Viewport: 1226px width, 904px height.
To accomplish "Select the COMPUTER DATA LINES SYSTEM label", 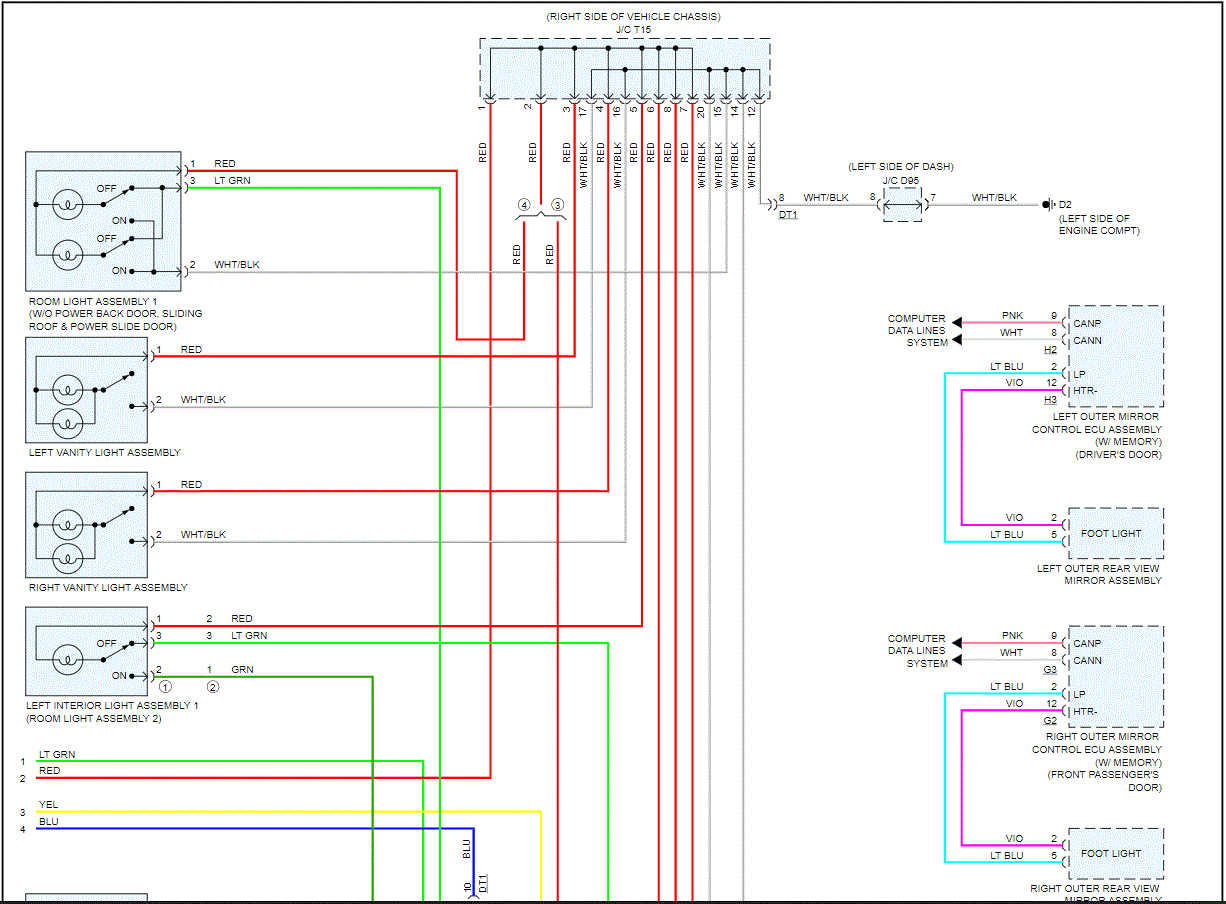I will pos(917,331).
